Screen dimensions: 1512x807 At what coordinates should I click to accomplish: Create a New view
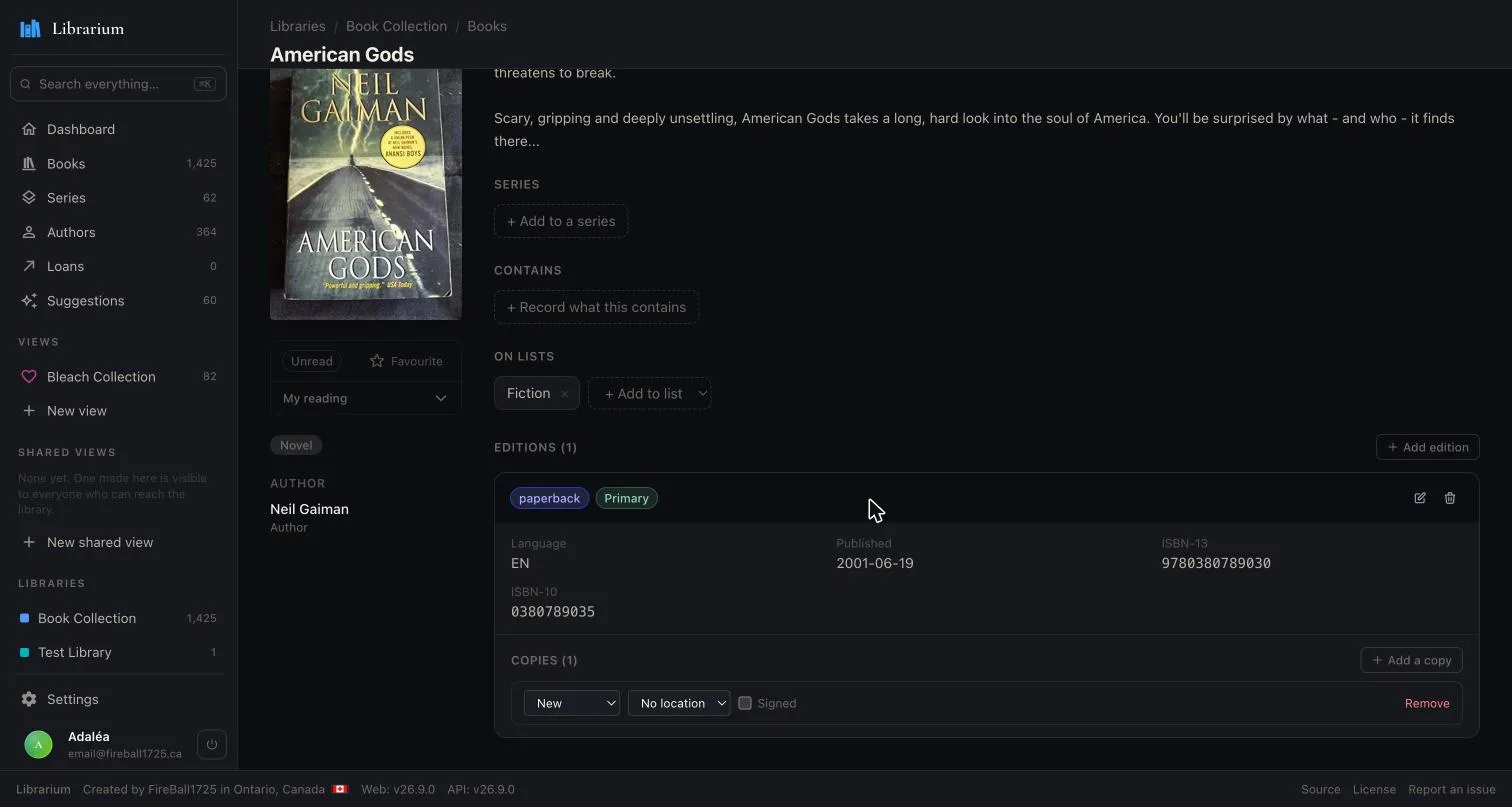click(x=118, y=411)
